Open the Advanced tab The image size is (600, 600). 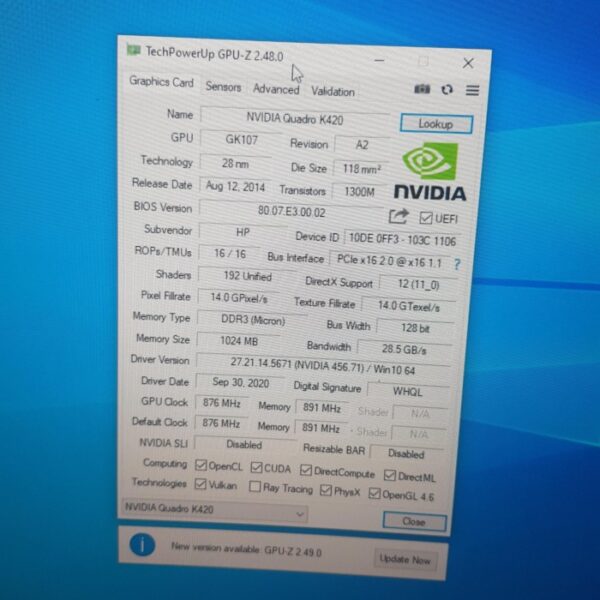[x=276, y=89]
